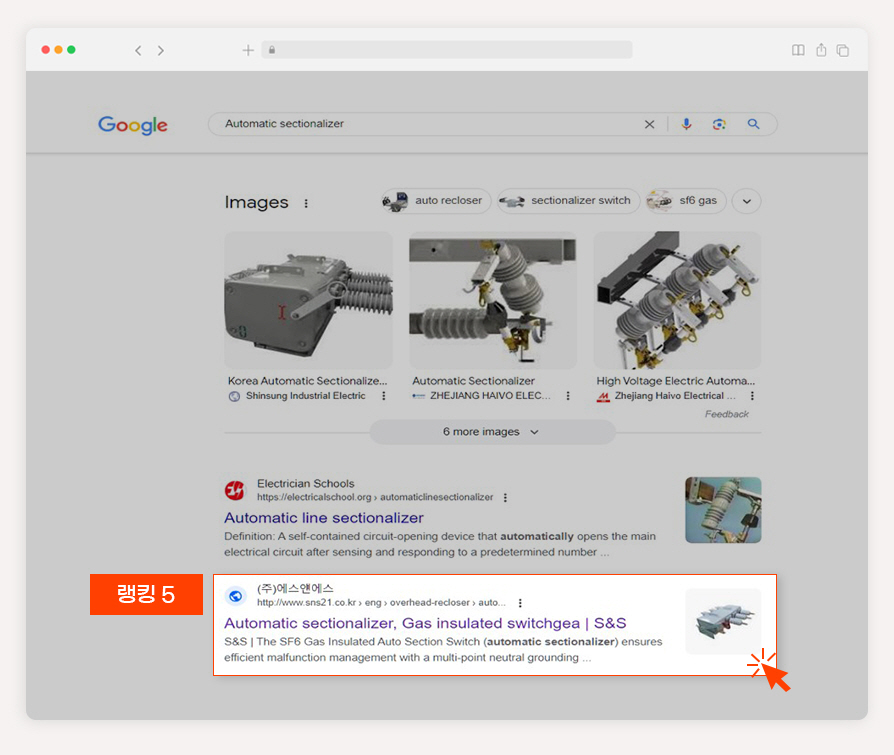894x755 pixels.
Task: Open the Automatic line sectionalizer result
Action: tap(324, 518)
